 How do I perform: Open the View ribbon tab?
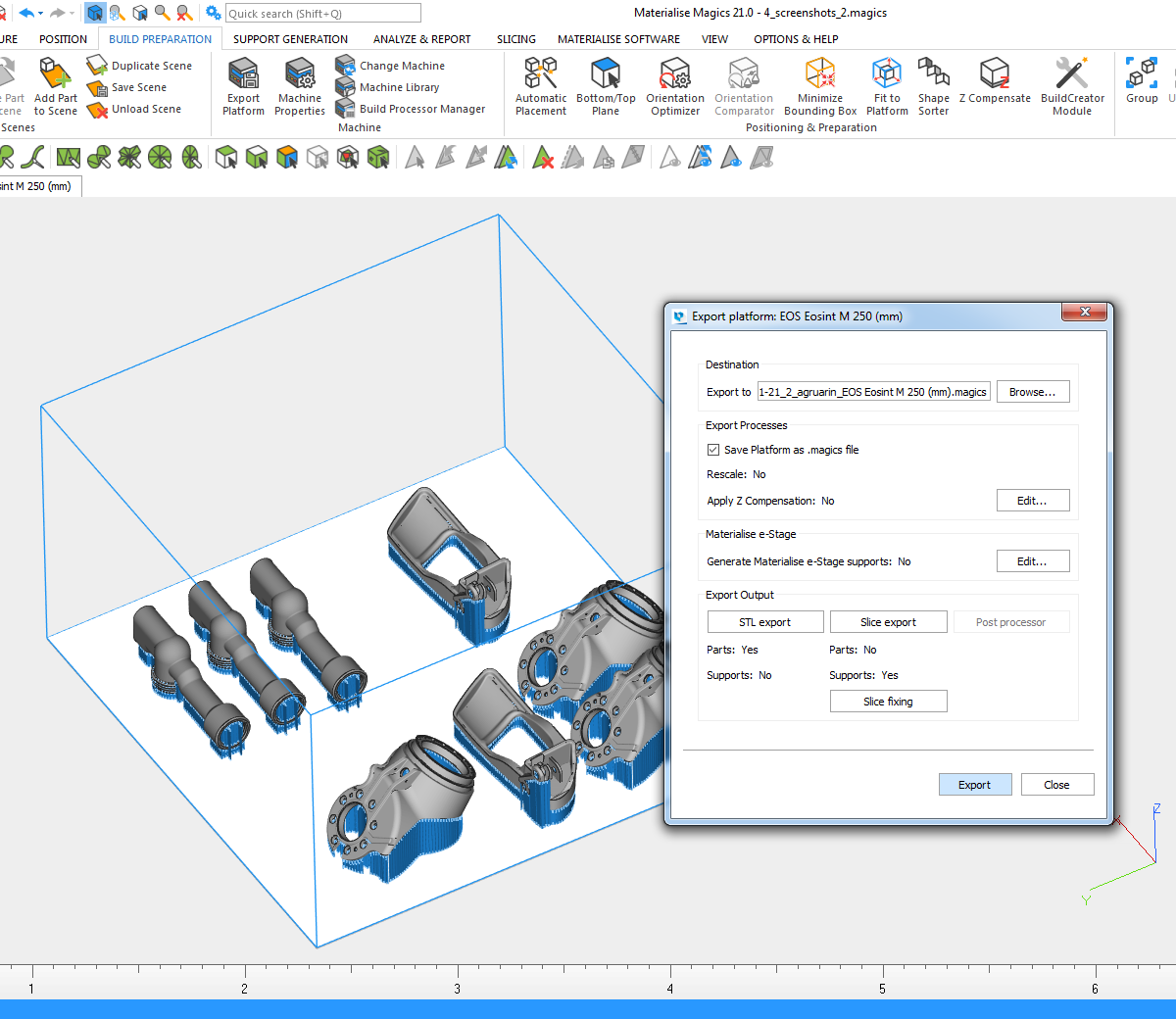[x=714, y=39]
